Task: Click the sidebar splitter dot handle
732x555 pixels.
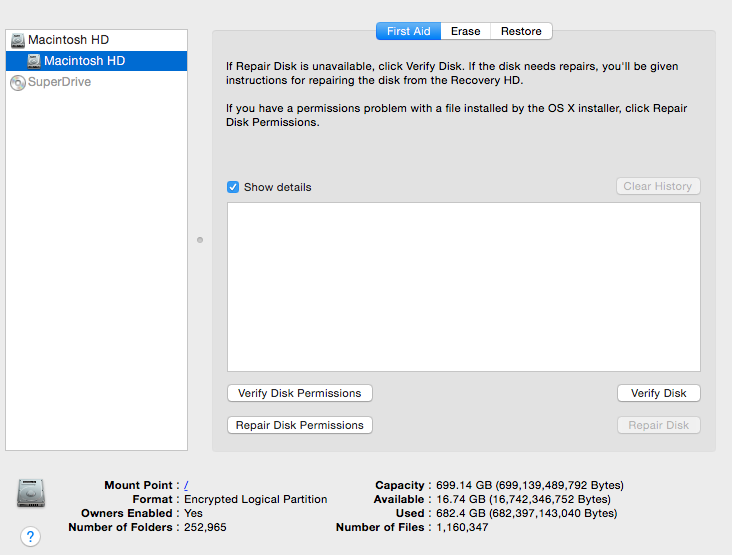Action: (200, 240)
